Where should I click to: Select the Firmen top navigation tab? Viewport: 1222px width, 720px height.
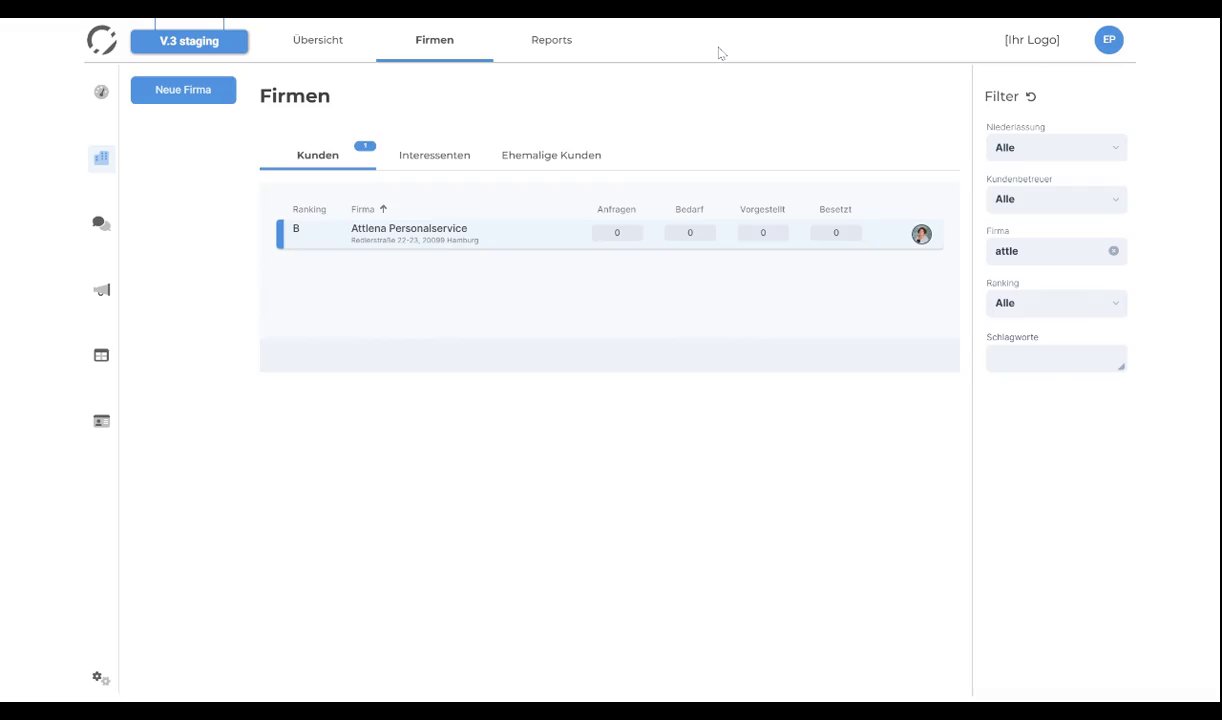434,40
